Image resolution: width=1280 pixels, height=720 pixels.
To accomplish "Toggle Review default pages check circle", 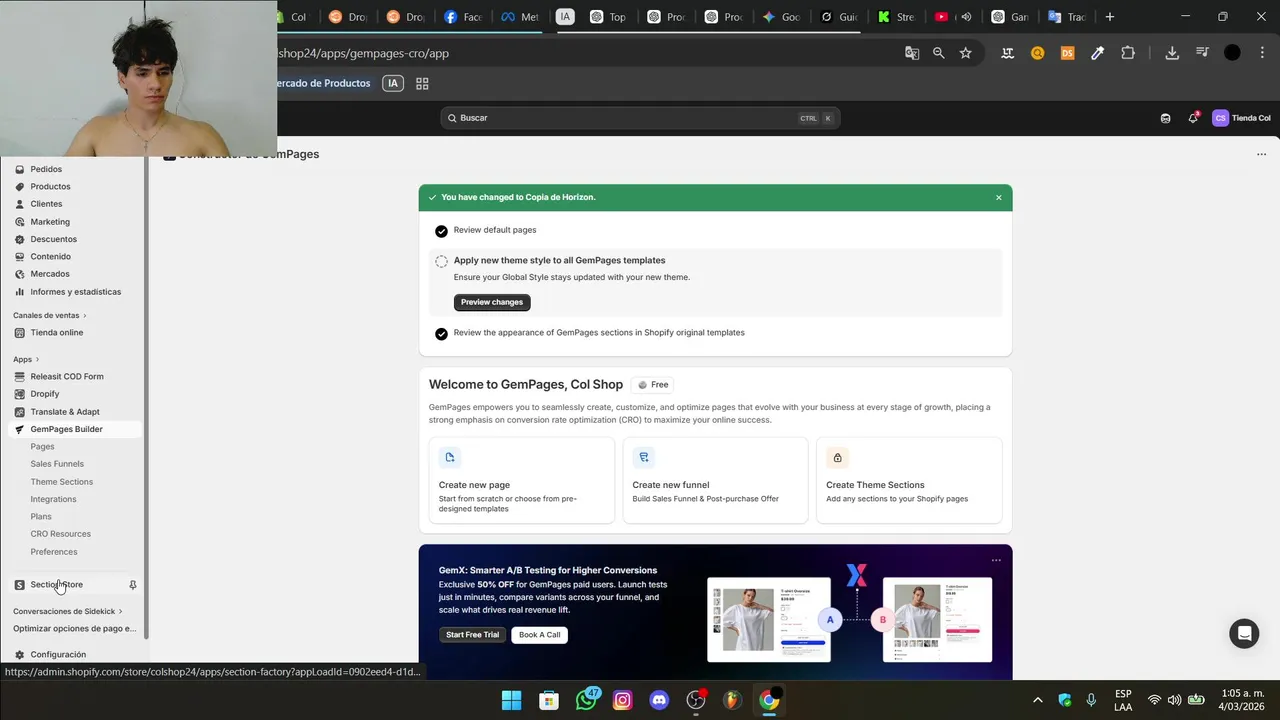I will (441, 231).
